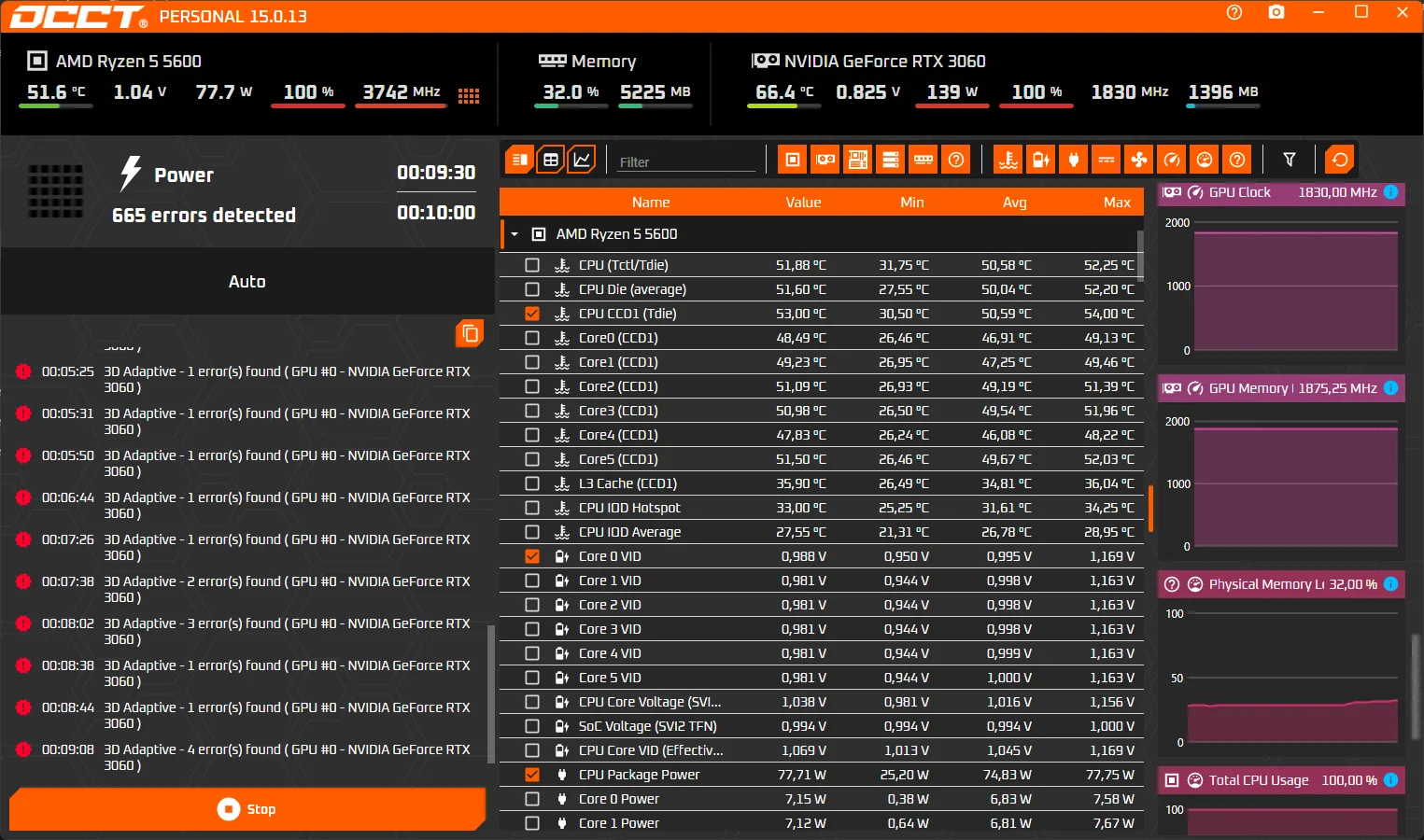Image resolution: width=1424 pixels, height=840 pixels.
Task: Toggle the storage sensor filter icon
Action: tap(891, 160)
